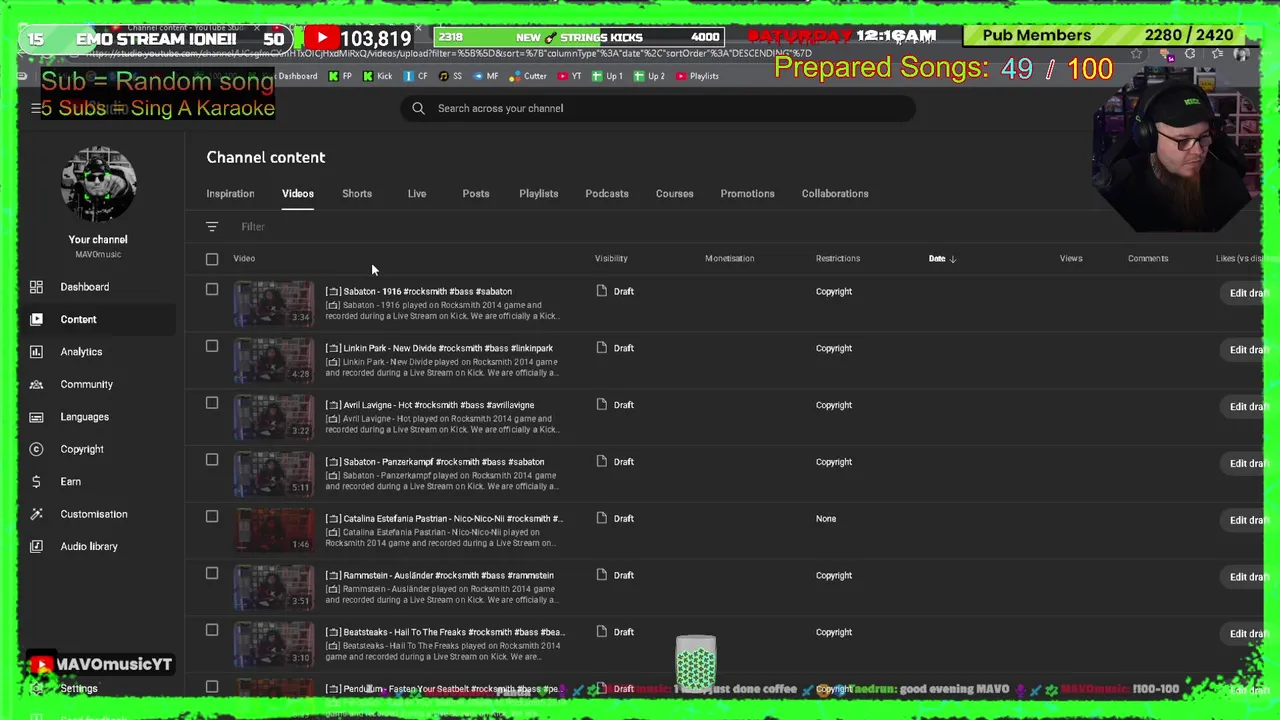Open the Languages sidebar icon
Image resolution: width=1280 pixels, height=720 pixels.
36,417
